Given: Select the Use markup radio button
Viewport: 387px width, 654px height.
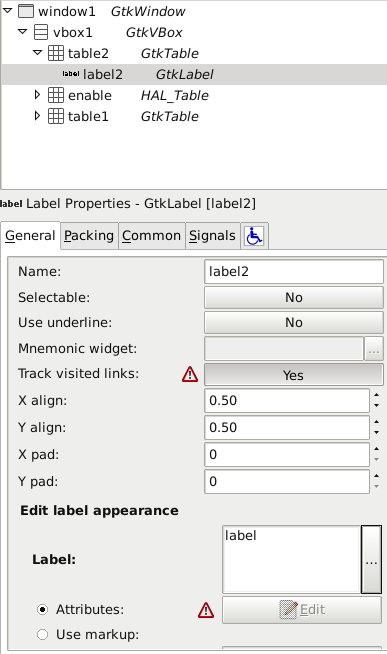Looking at the screenshot, I should 42,634.
